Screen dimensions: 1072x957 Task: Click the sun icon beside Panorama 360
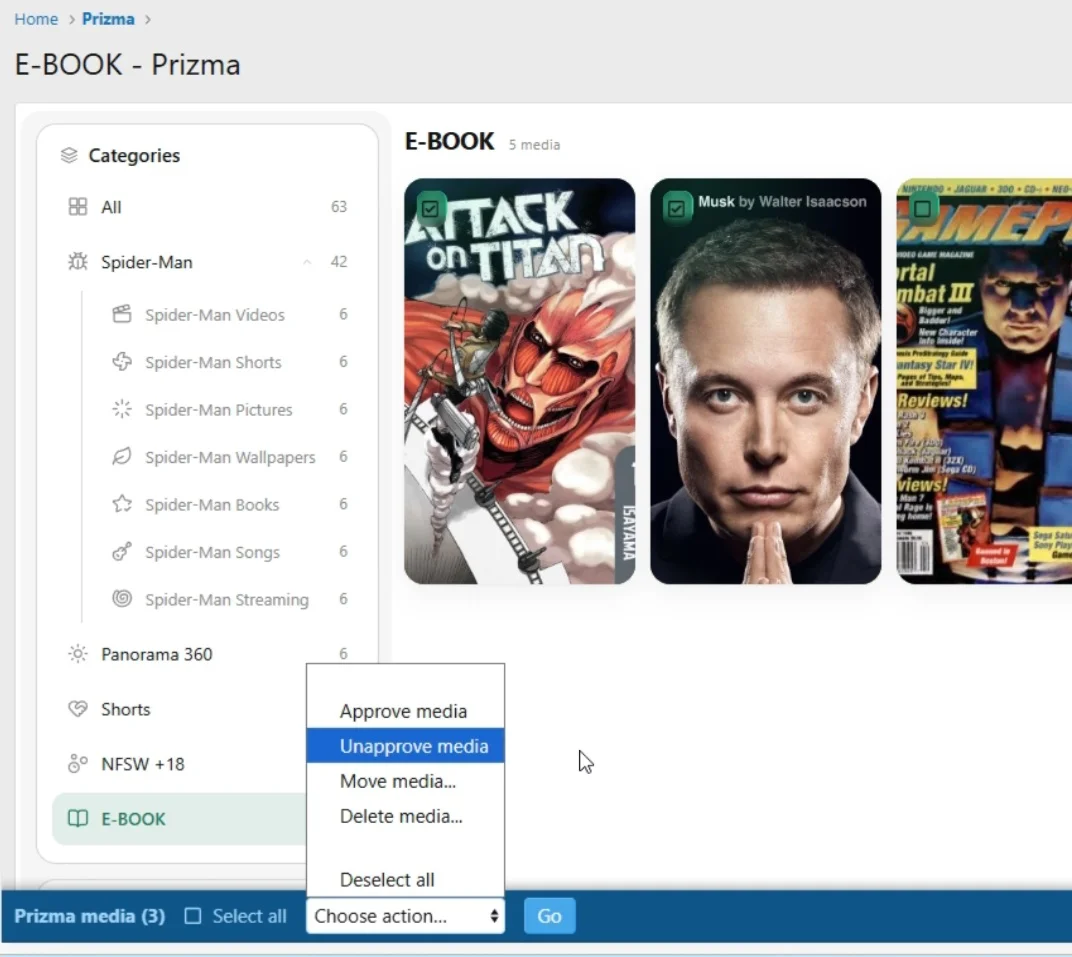(78, 654)
